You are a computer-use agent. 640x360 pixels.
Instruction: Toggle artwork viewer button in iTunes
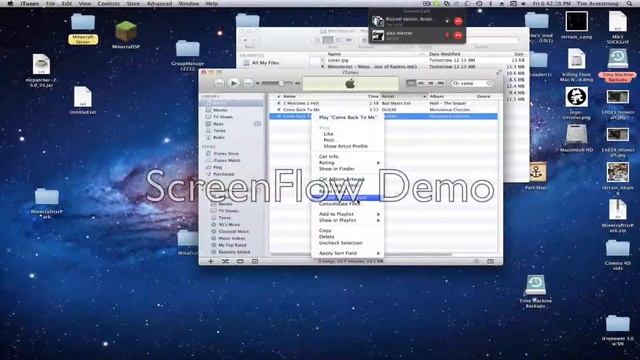[255, 261]
